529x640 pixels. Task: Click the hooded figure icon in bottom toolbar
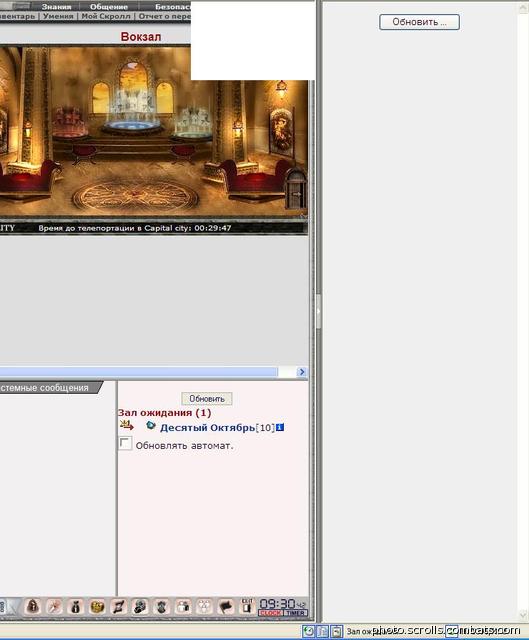(x=33, y=607)
